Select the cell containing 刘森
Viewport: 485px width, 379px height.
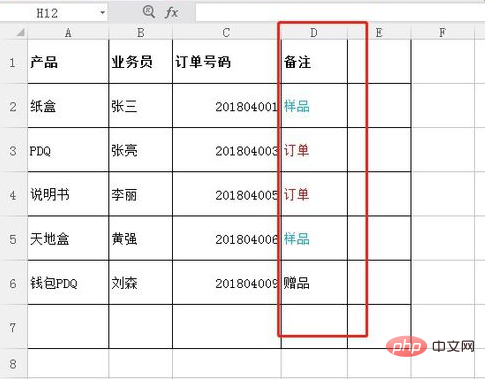(x=141, y=283)
